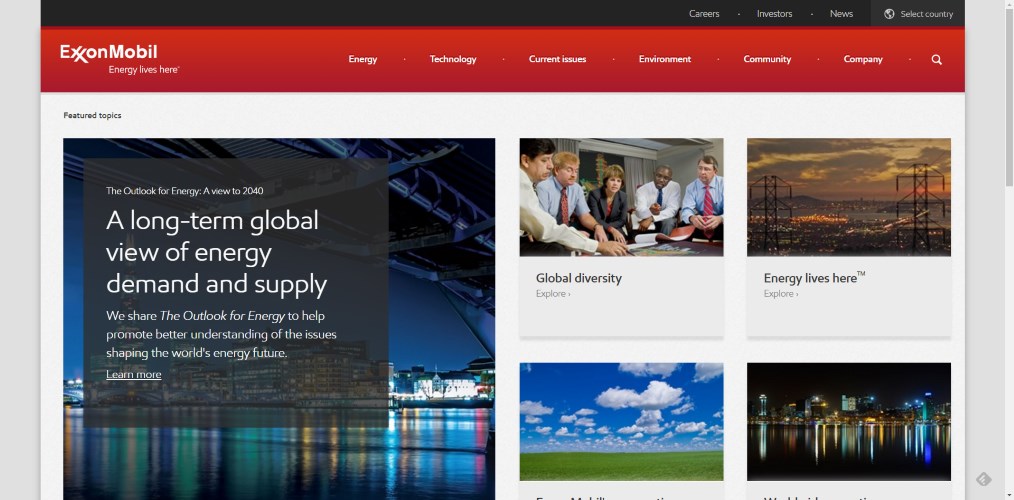Click the power lines at sunset thumbnail

click(848, 197)
